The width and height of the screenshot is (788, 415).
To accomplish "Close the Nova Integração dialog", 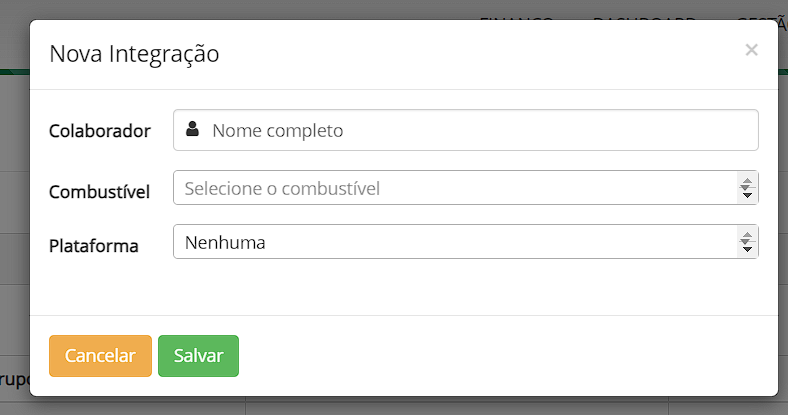I will (x=751, y=50).
